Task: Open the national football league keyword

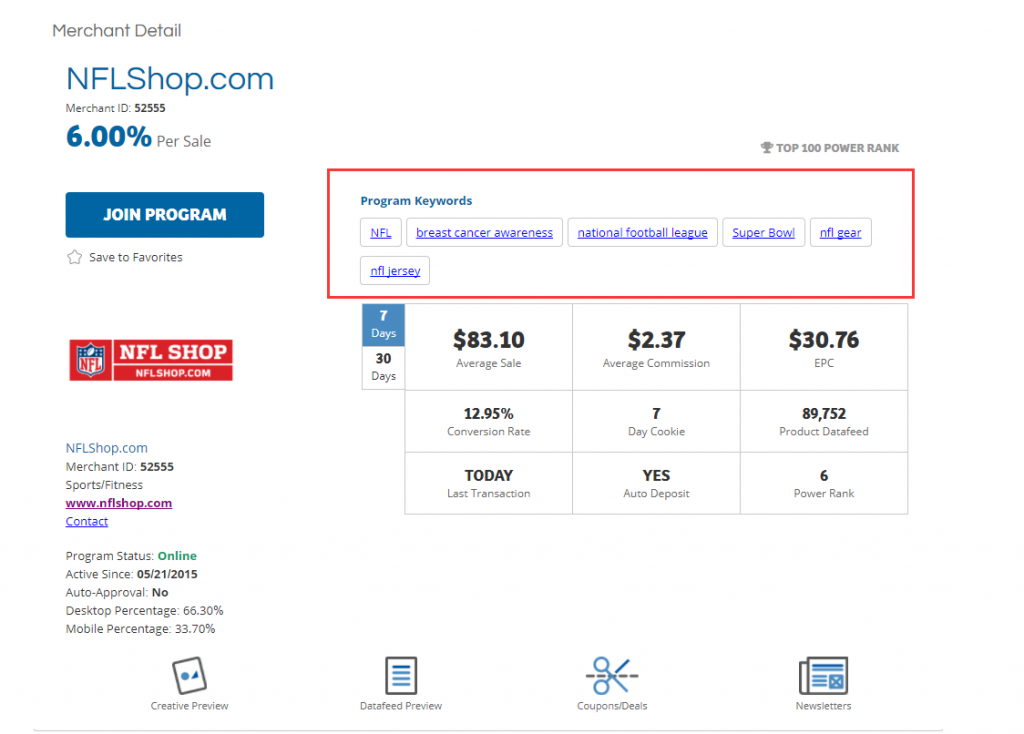Action: (643, 232)
